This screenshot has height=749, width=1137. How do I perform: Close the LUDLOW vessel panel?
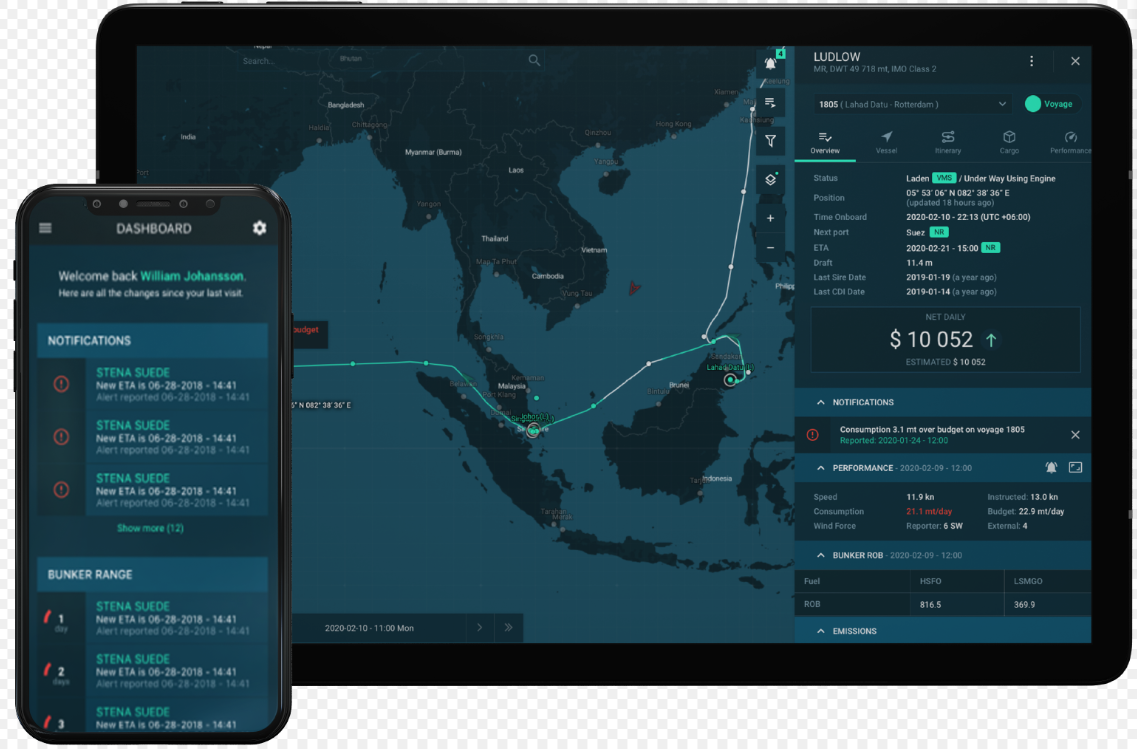[x=1075, y=62]
